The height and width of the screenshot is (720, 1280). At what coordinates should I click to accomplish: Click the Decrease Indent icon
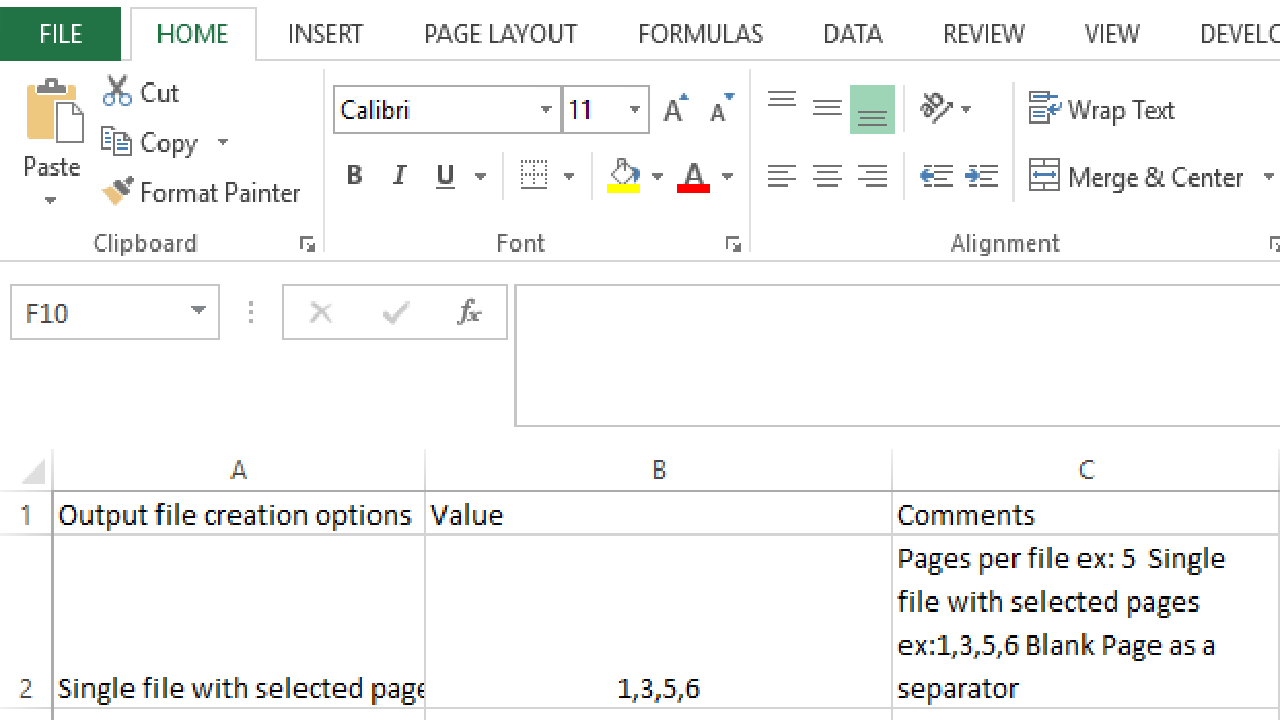(936, 177)
